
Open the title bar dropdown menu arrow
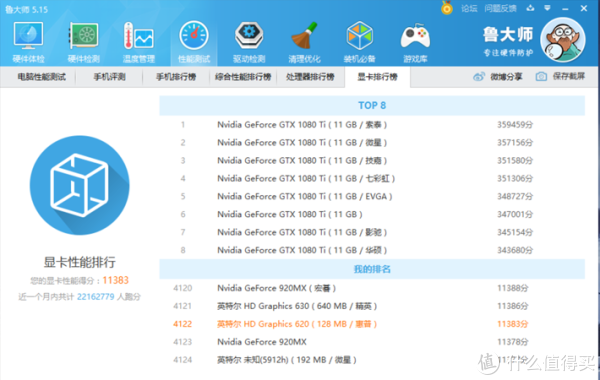click(x=547, y=8)
